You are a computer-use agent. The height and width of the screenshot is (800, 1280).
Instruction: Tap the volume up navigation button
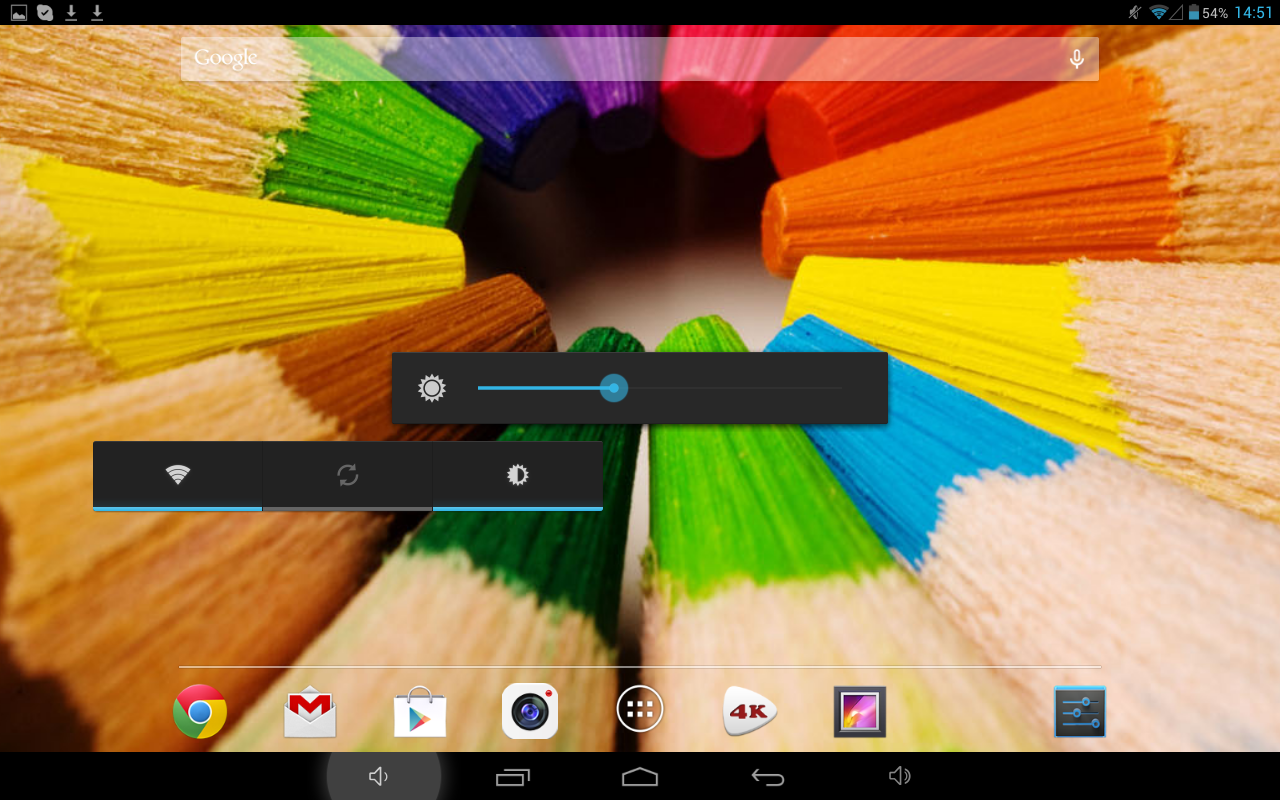(x=900, y=776)
